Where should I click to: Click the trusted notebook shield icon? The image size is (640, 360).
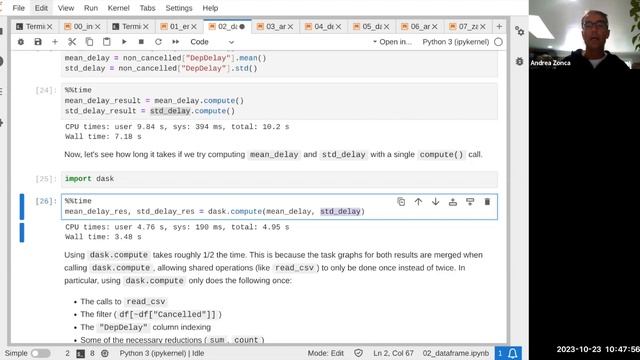pyautogui.click(x=358, y=353)
